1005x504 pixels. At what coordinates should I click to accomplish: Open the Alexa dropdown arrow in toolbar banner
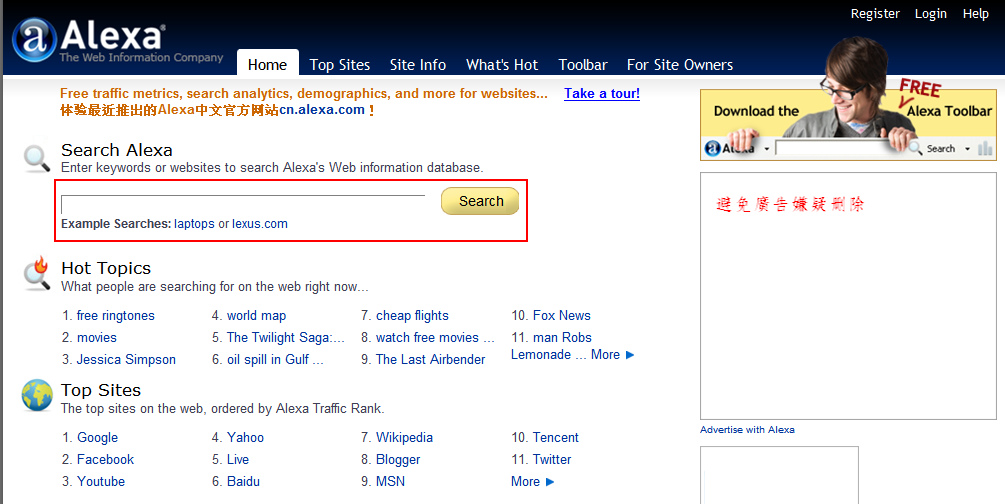click(x=766, y=149)
